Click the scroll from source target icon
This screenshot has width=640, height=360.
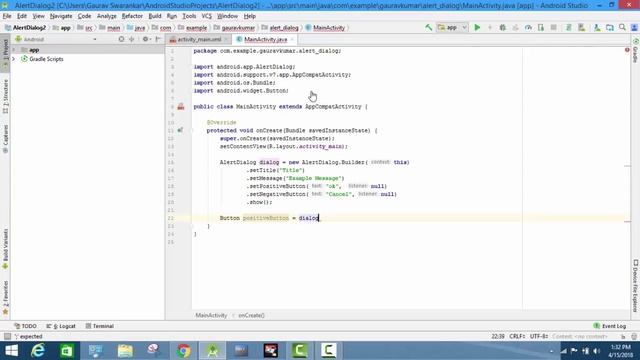121,39
